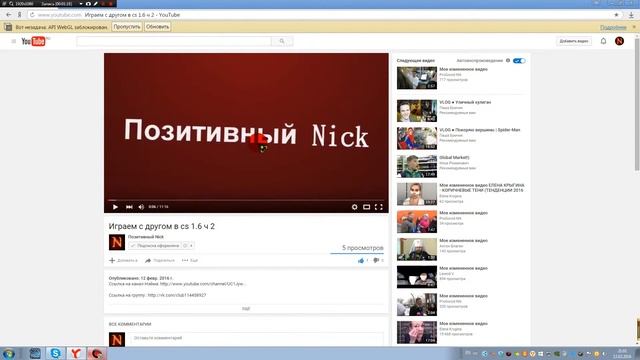This screenshot has height=360, width=640.
Task: Open the Ещё more actions menu
Action: (190, 260)
